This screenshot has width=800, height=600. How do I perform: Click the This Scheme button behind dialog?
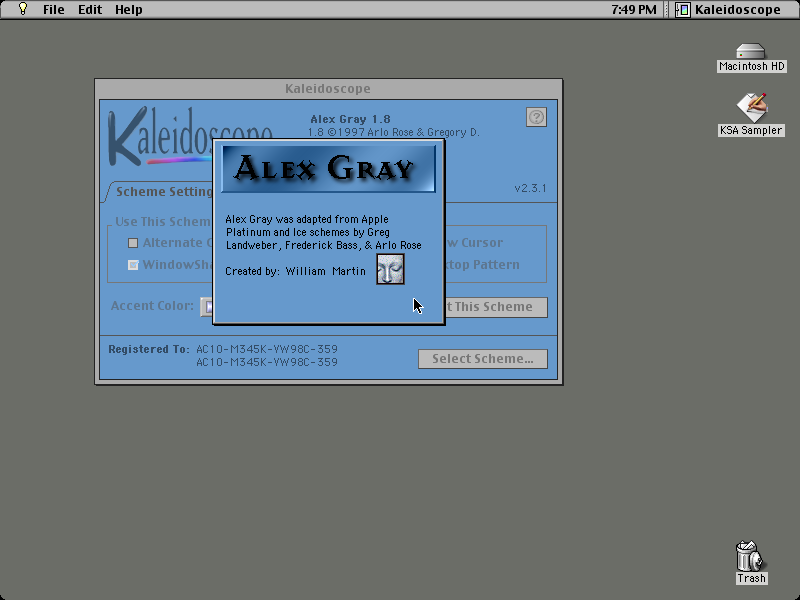pos(496,307)
